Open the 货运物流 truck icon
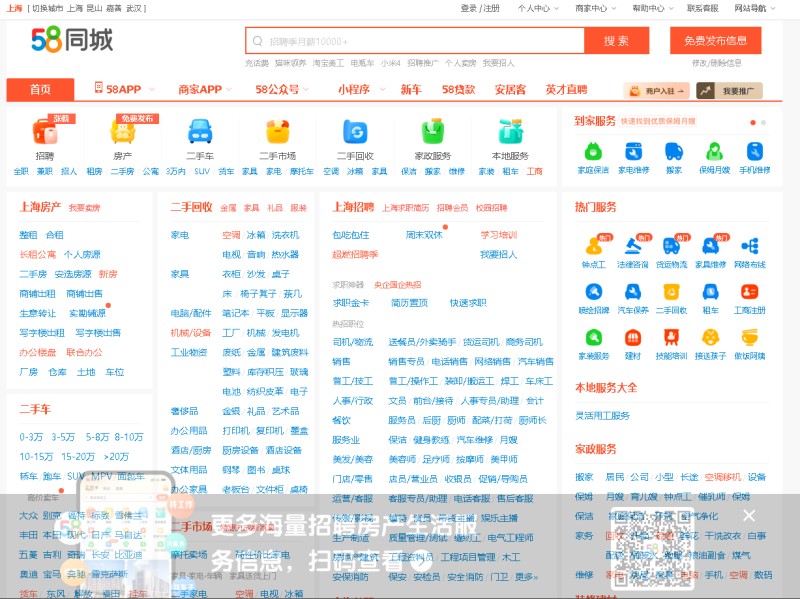This screenshot has height=599, width=800. point(671,246)
